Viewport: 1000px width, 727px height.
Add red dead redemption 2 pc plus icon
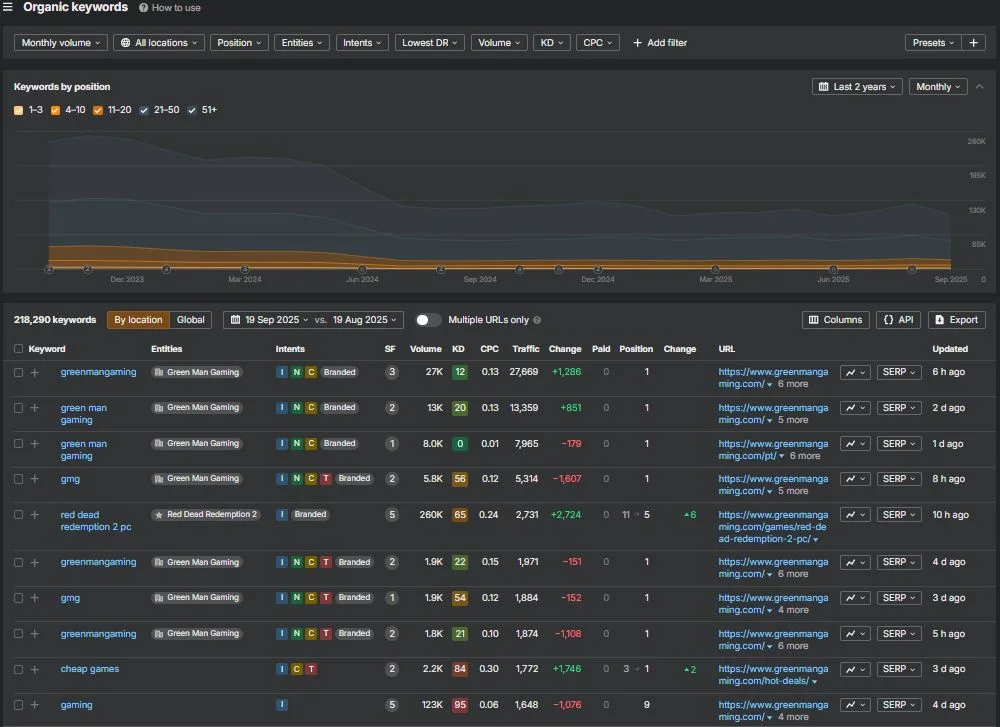(x=34, y=515)
